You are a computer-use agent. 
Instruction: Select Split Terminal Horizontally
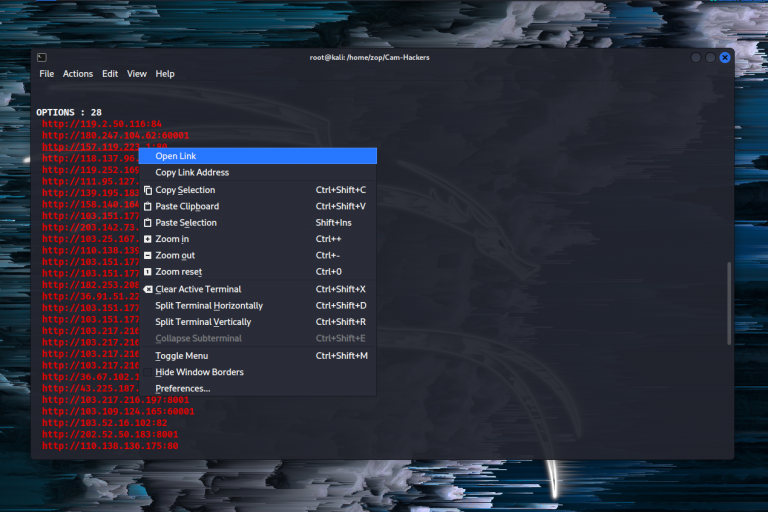(209, 306)
